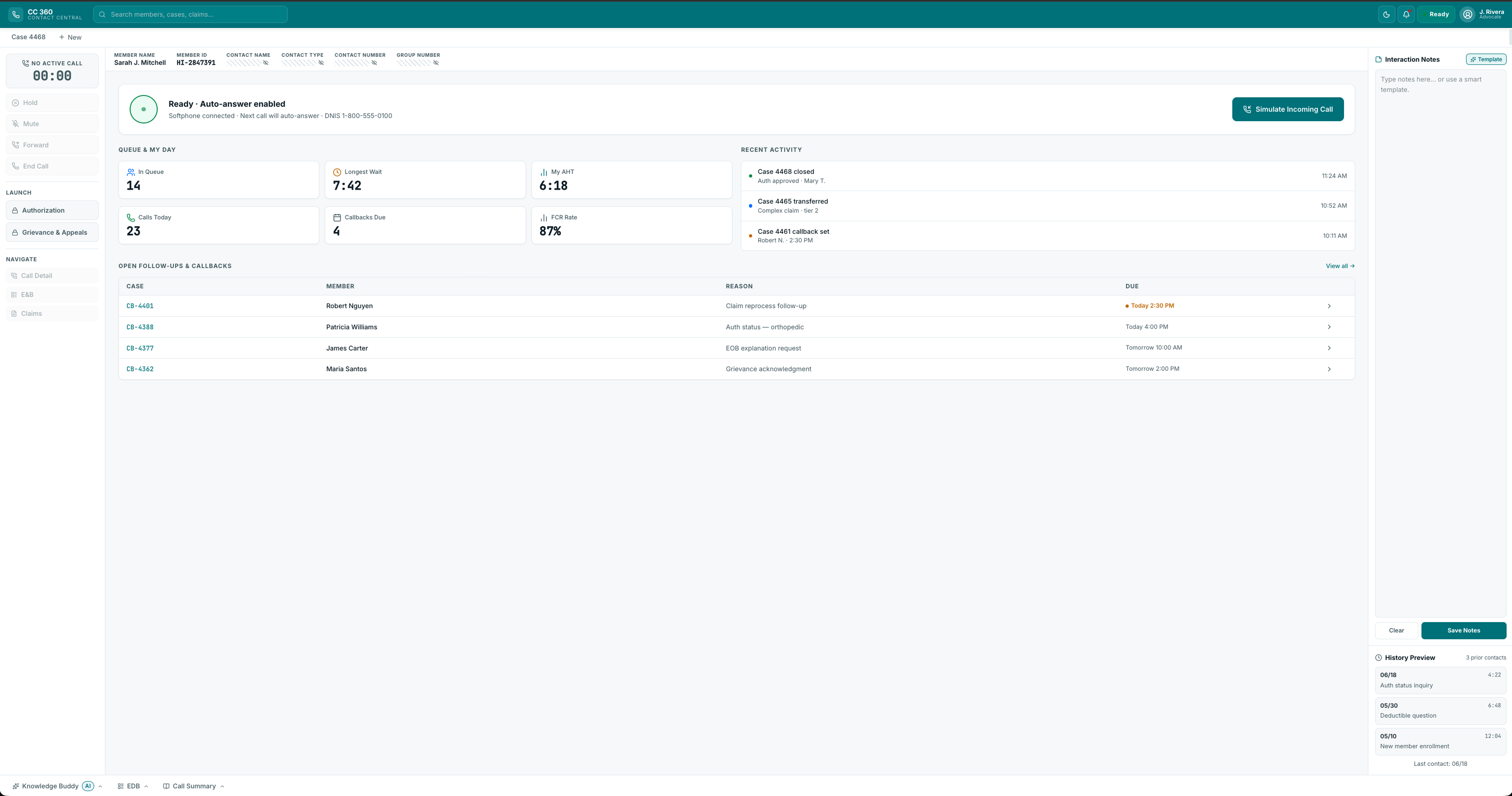Open Case 4461 callback set entry
Viewport: 1512px width, 796px height.
[x=1048, y=236]
